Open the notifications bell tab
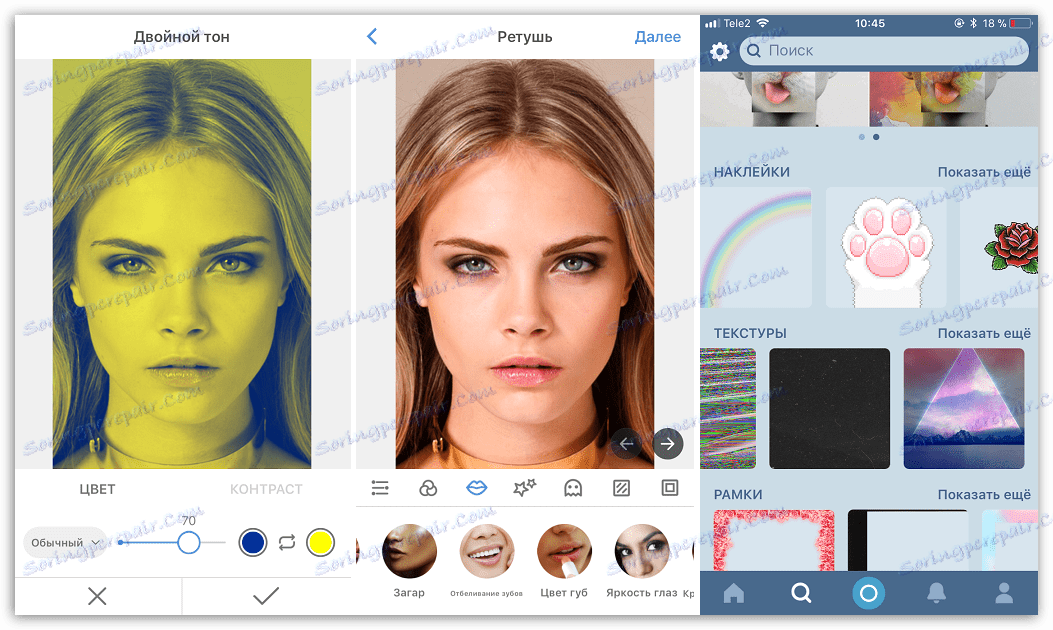Image resolution: width=1053 pixels, height=630 pixels. click(x=936, y=593)
